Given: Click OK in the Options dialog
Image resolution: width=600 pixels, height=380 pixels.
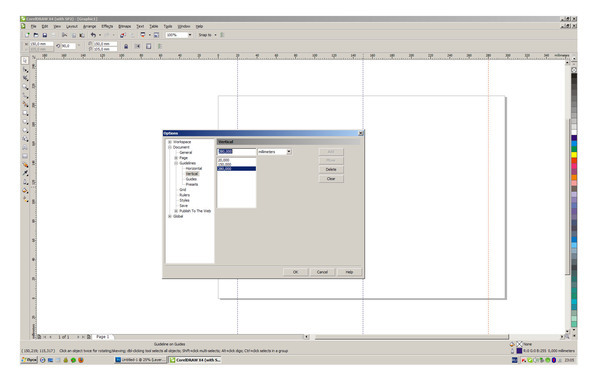Looking at the screenshot, I should click(x=295, y=272).
